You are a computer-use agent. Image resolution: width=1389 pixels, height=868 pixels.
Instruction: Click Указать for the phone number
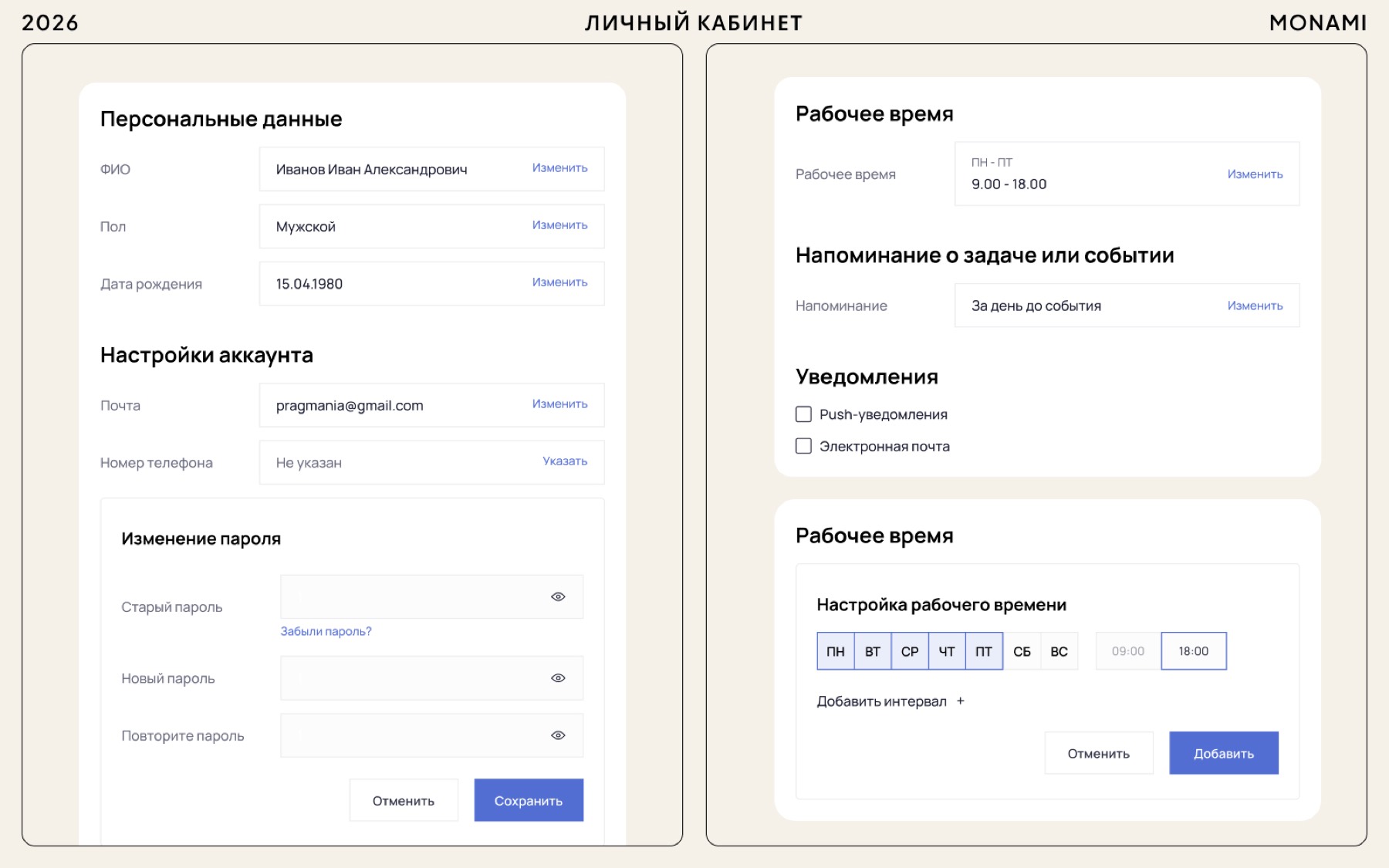pos(565,461)
